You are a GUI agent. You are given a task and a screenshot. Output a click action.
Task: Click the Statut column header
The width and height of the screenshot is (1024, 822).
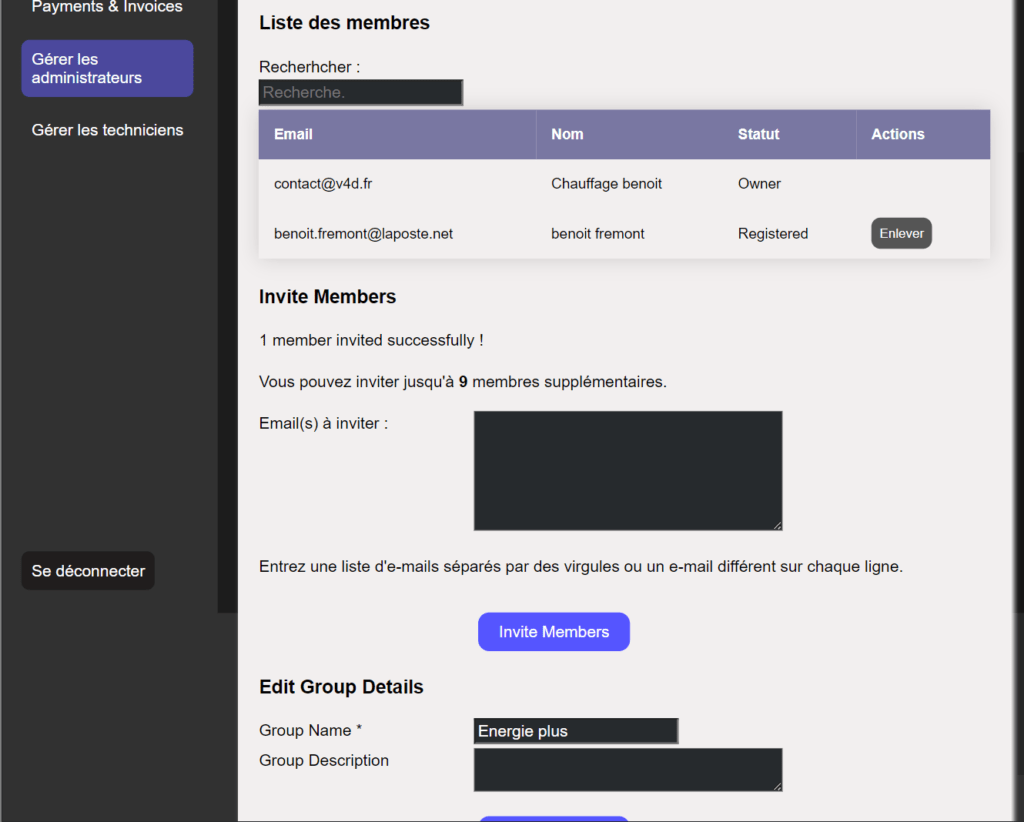click(x=758, y=134)
